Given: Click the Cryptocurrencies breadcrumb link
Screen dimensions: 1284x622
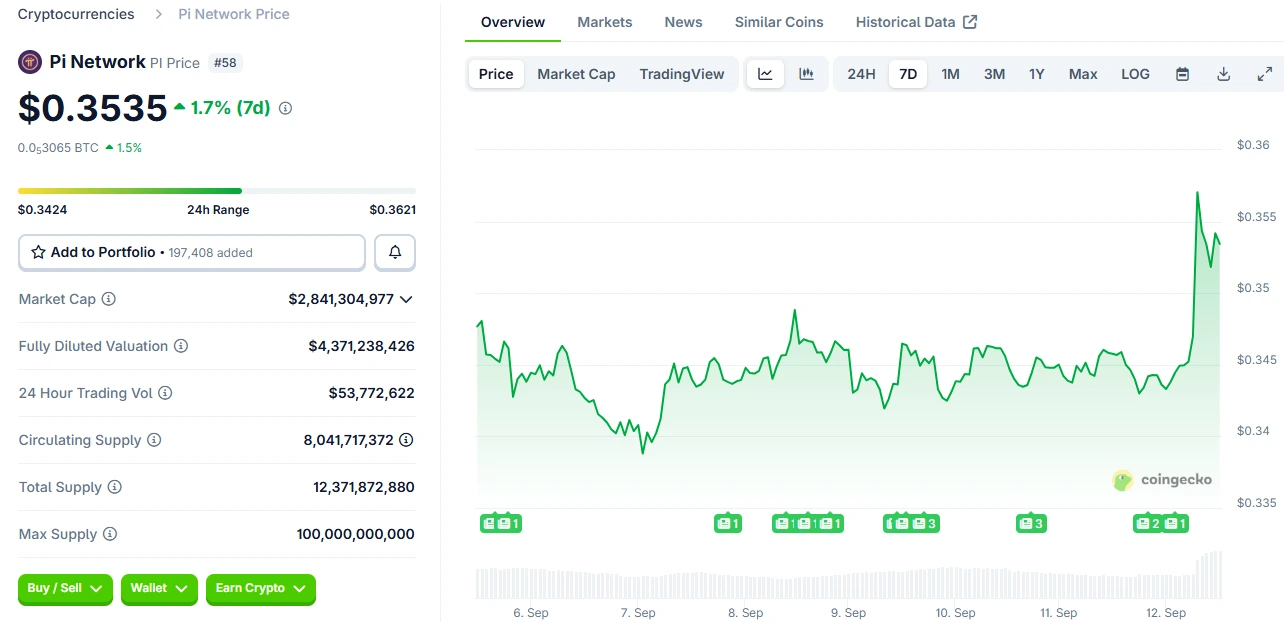Looking at the screenshot, I should pyautogui.click(x=75, y=14).
